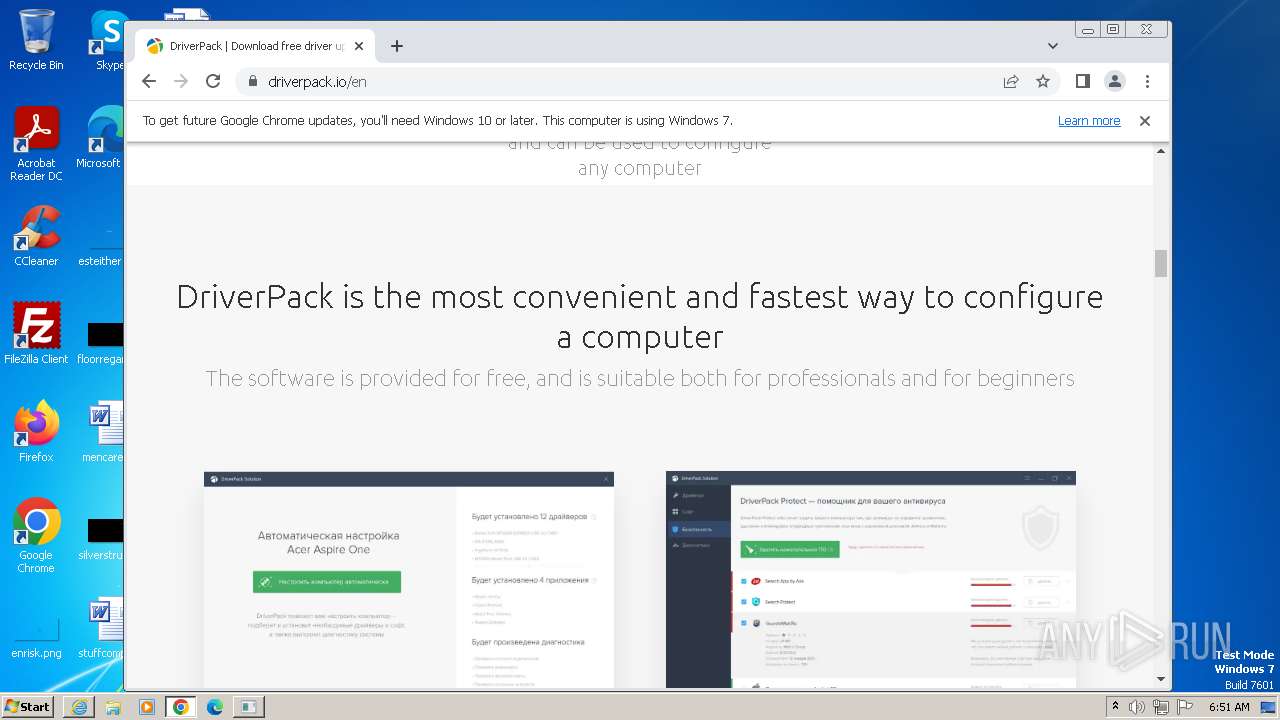Open the left DriverPack automatic setup screenshot
The image size is (1280, 720).
click(x=409, y=580)
